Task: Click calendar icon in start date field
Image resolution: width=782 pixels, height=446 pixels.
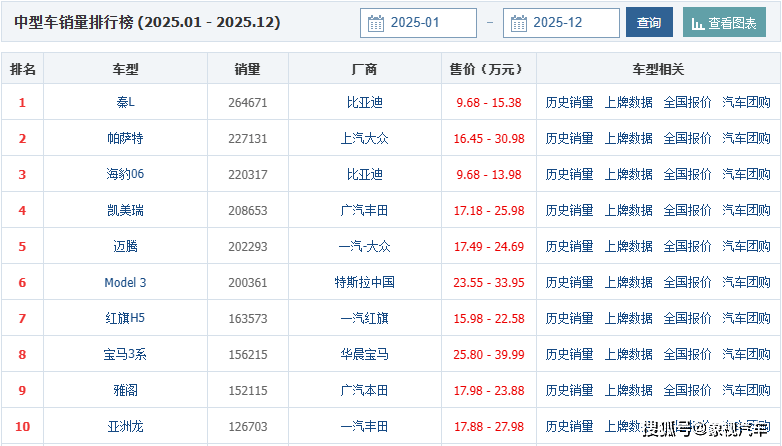Action: click(x=376, y=23)
